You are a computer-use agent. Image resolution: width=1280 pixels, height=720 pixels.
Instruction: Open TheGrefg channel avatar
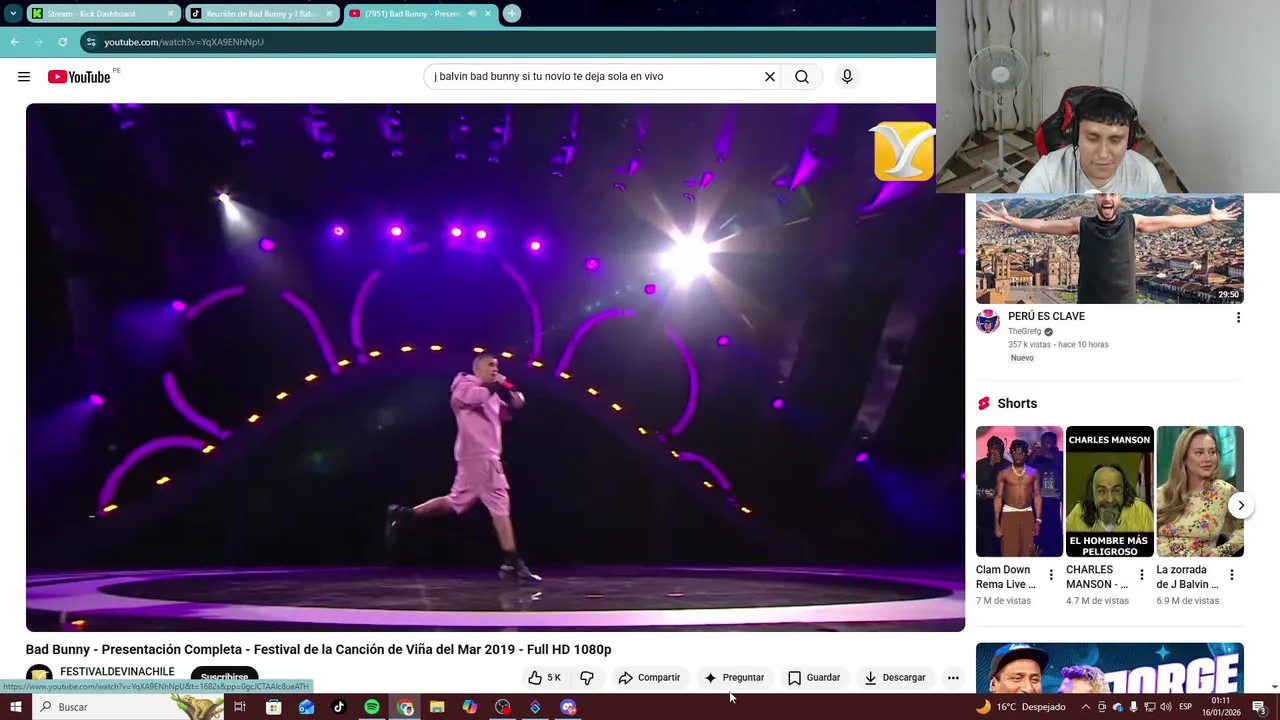pos(988,321)
